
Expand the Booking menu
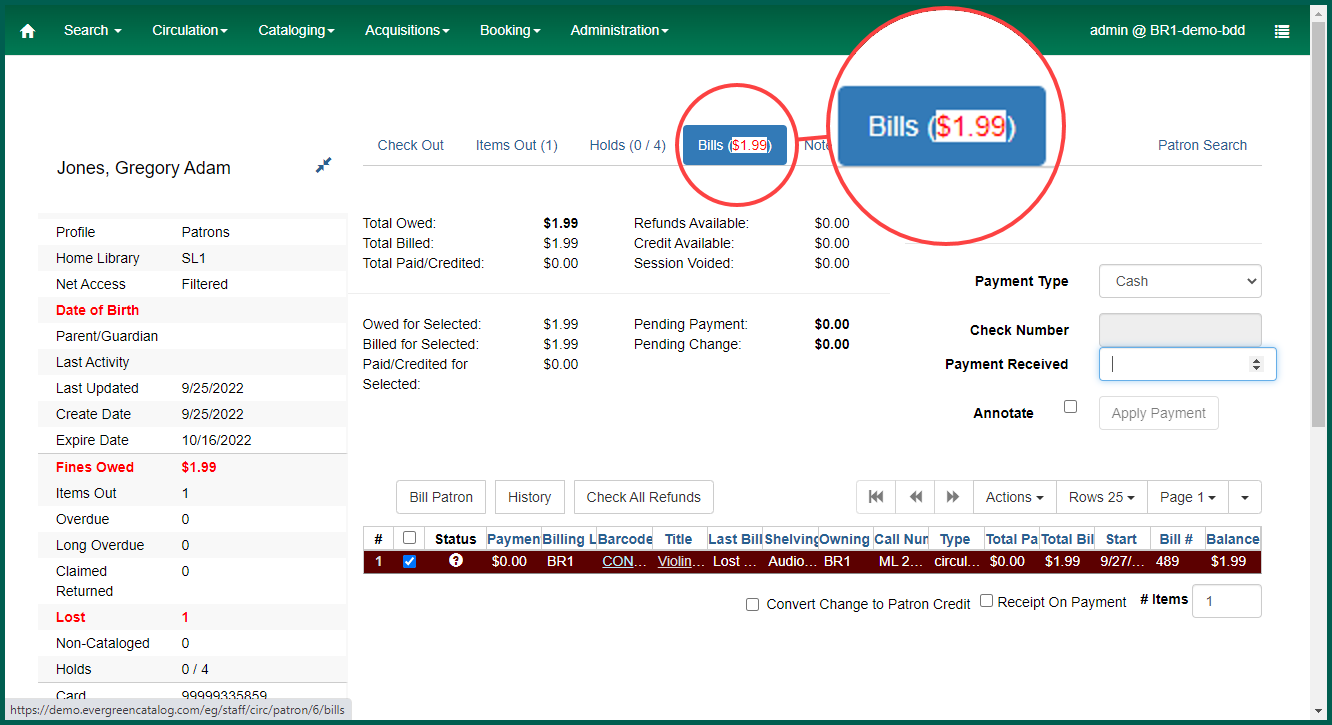(x=510, y=31)
